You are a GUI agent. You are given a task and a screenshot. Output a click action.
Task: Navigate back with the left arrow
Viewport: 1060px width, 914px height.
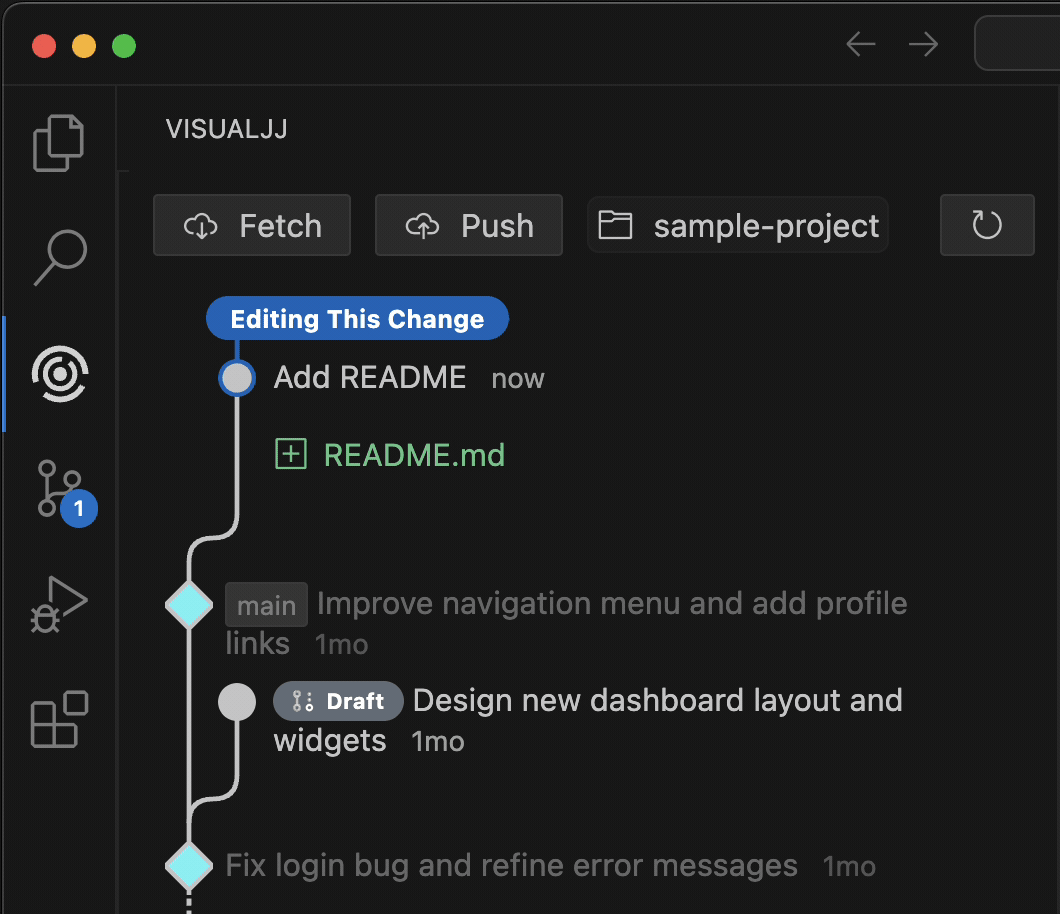coord(860,45)
